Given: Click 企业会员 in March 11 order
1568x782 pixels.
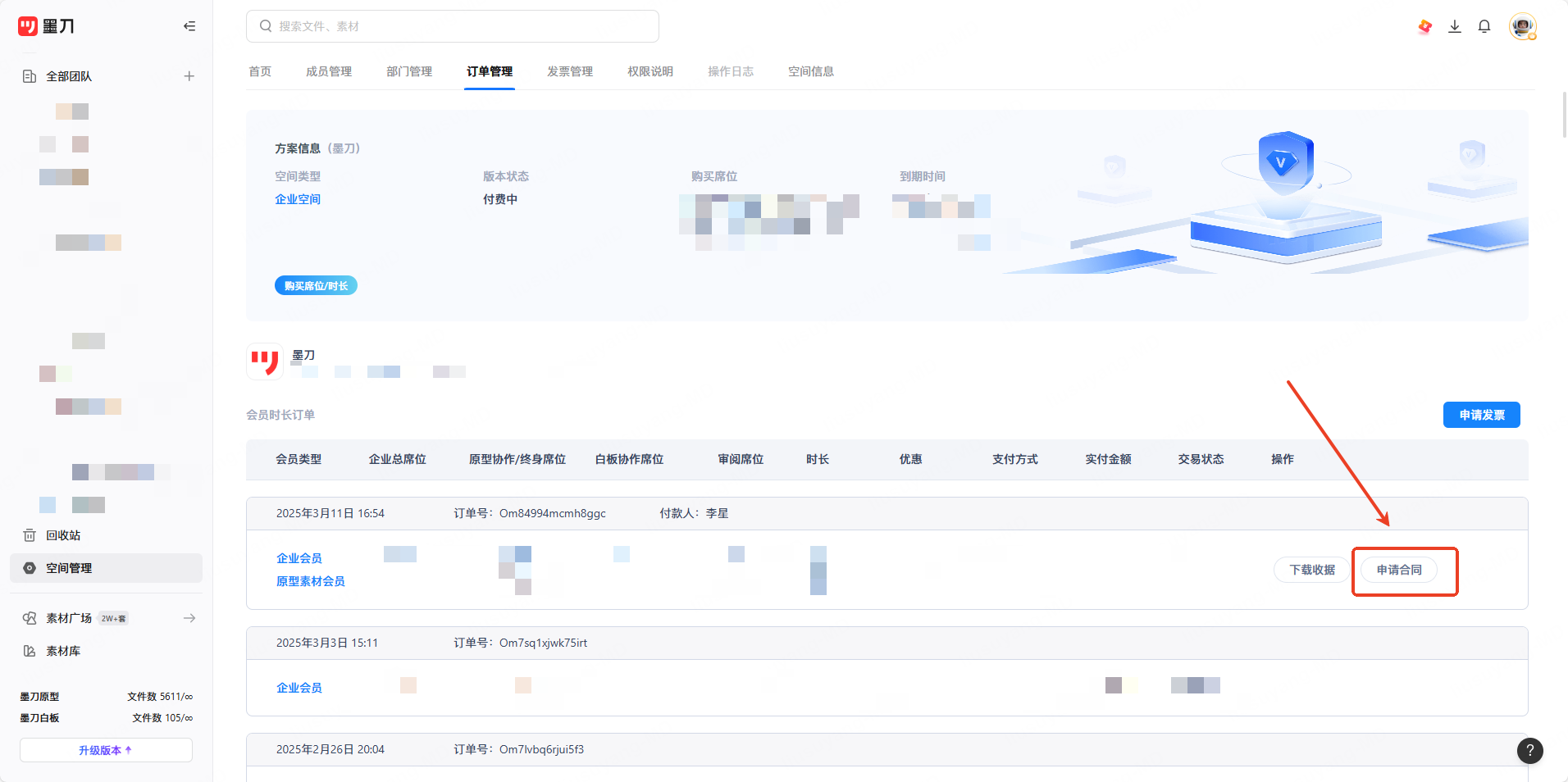Looking at the screenshot, I should click(x=299, y=558).
